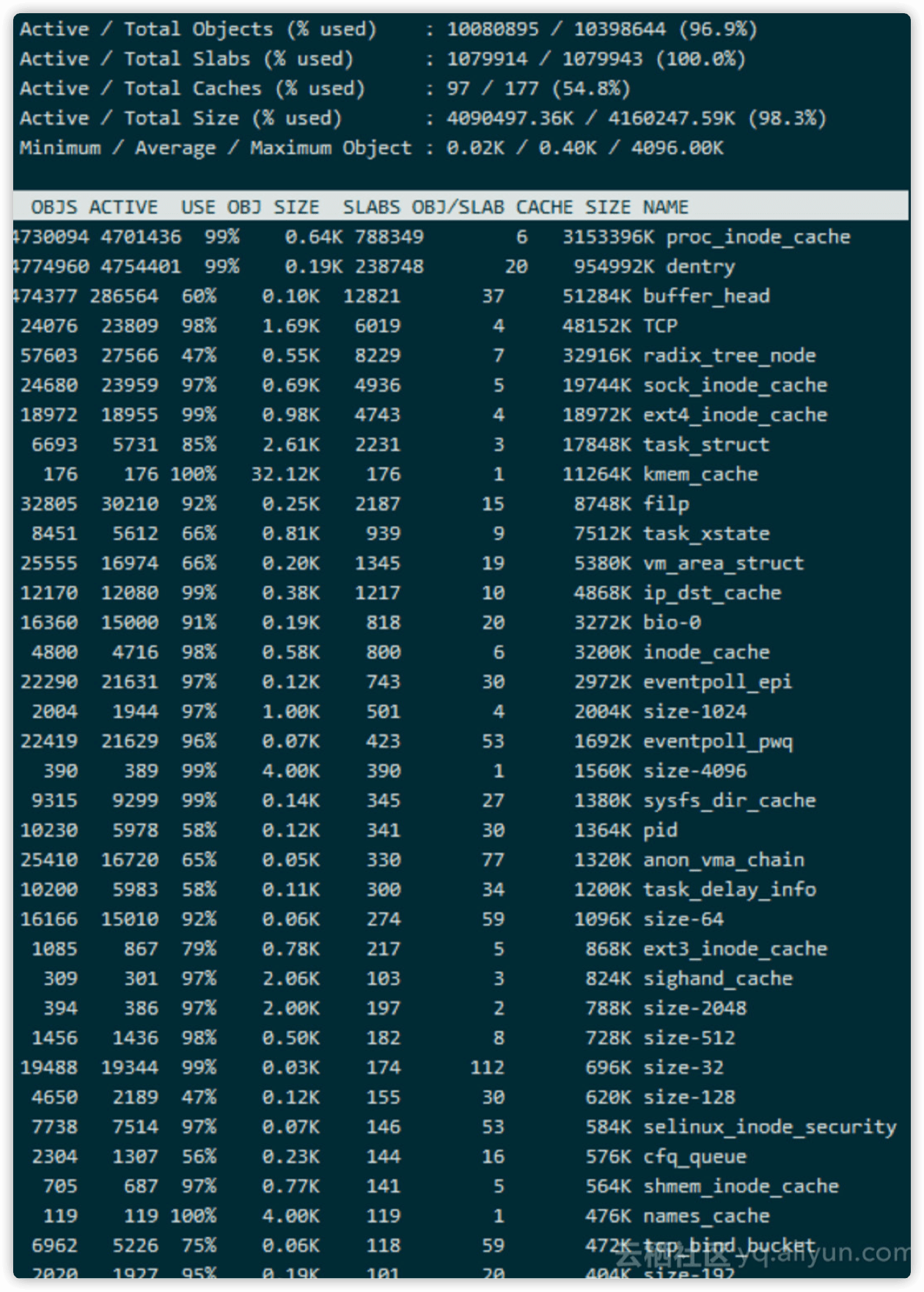
Task: Click the 112 objects-per-slab value
Action: 487,1068
